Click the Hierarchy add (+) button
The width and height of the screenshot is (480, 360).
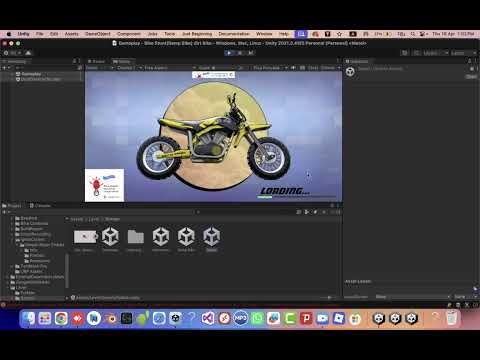[x=6, y=68]
